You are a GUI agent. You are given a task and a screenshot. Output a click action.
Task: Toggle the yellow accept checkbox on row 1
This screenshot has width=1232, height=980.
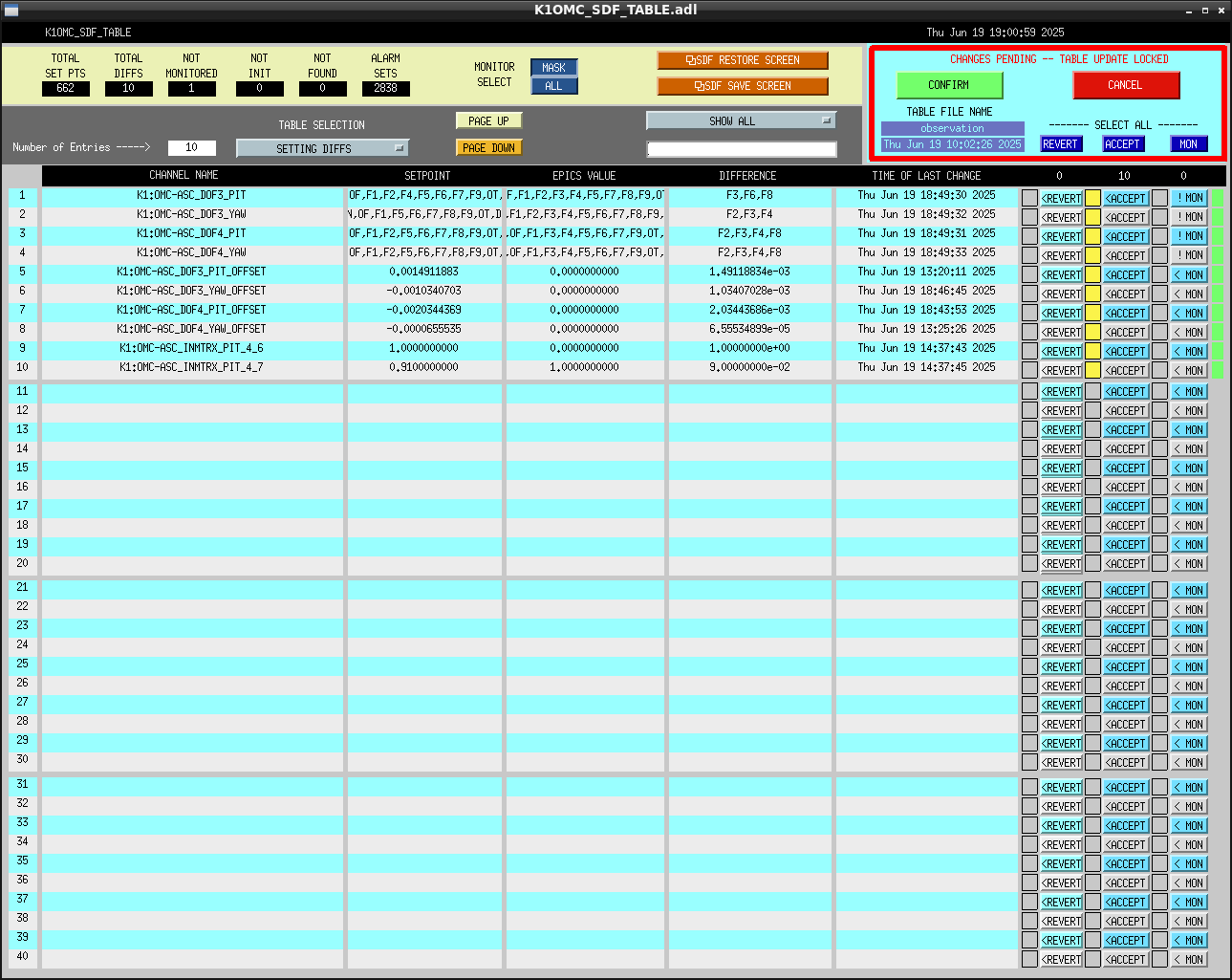[1092, 198]
